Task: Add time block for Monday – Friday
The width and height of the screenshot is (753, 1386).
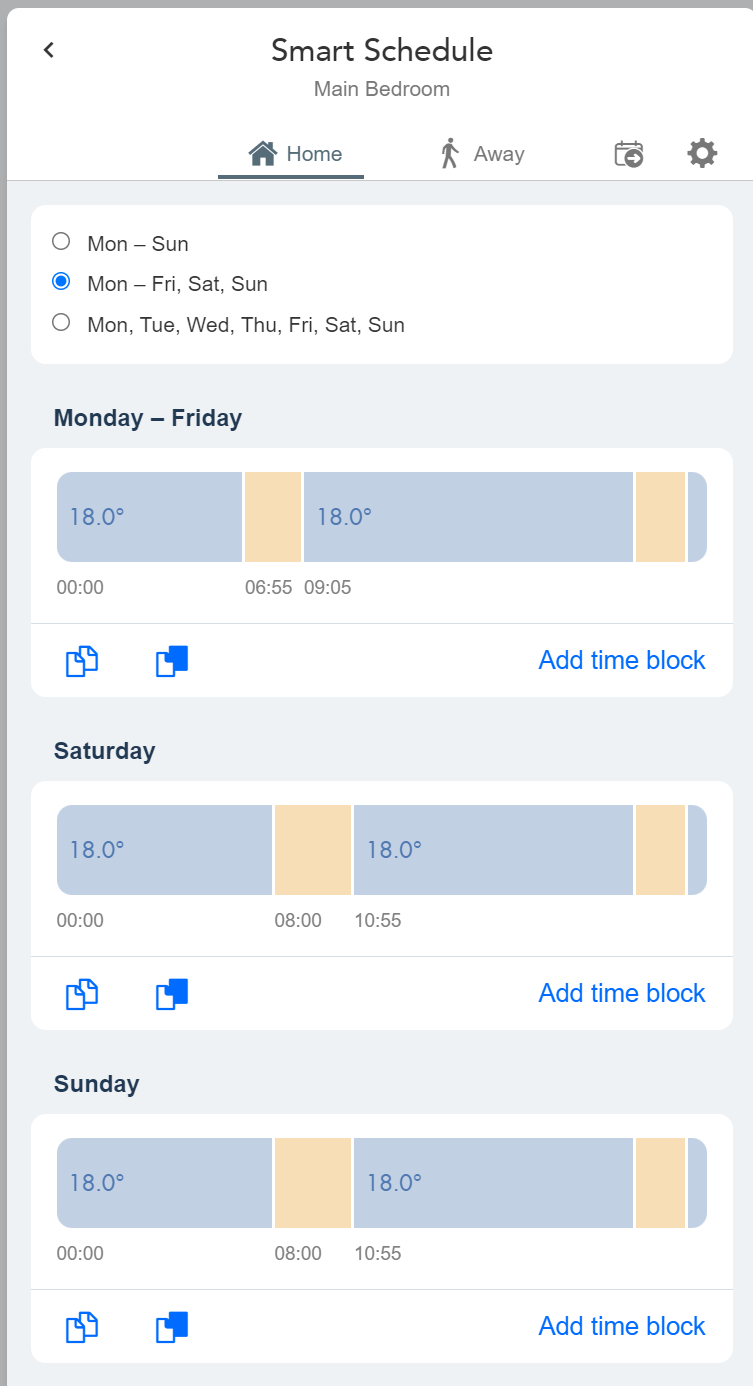Action: 622,661
